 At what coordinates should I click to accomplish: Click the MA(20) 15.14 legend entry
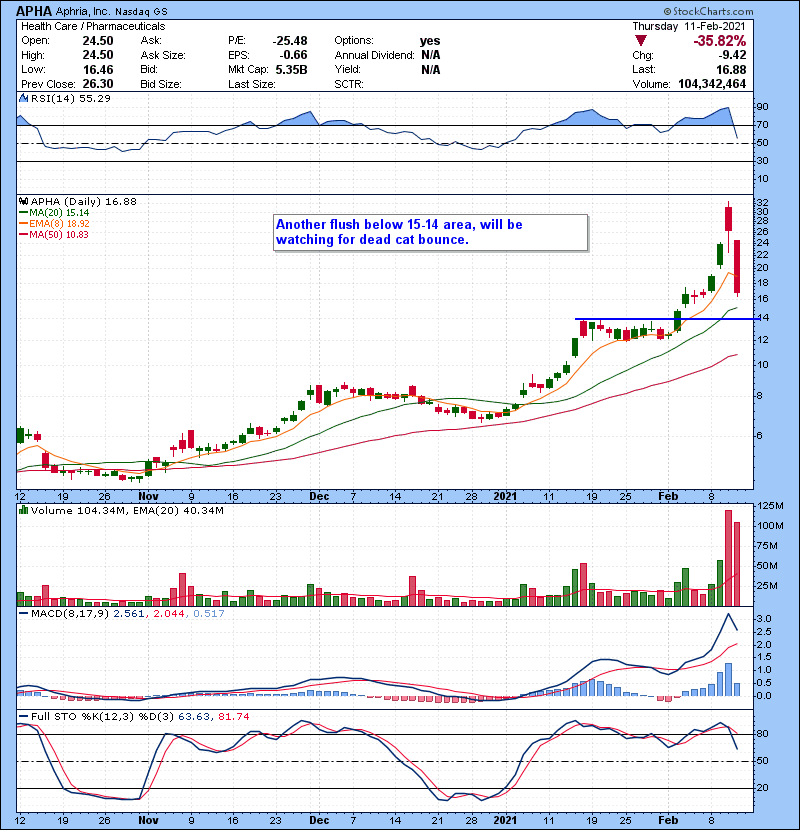[x=55, y=213]
